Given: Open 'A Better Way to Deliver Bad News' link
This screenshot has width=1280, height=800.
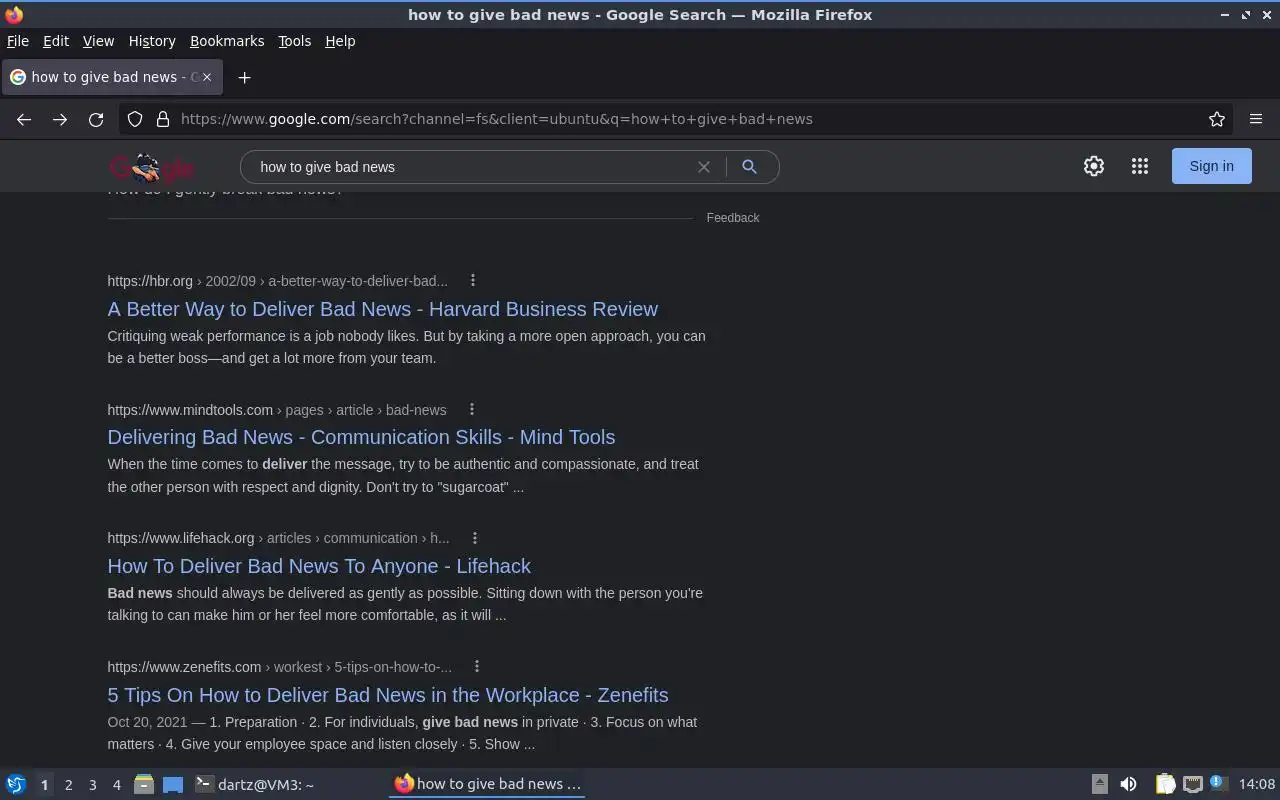Looking at the screenshot, I should pos(383,309).
